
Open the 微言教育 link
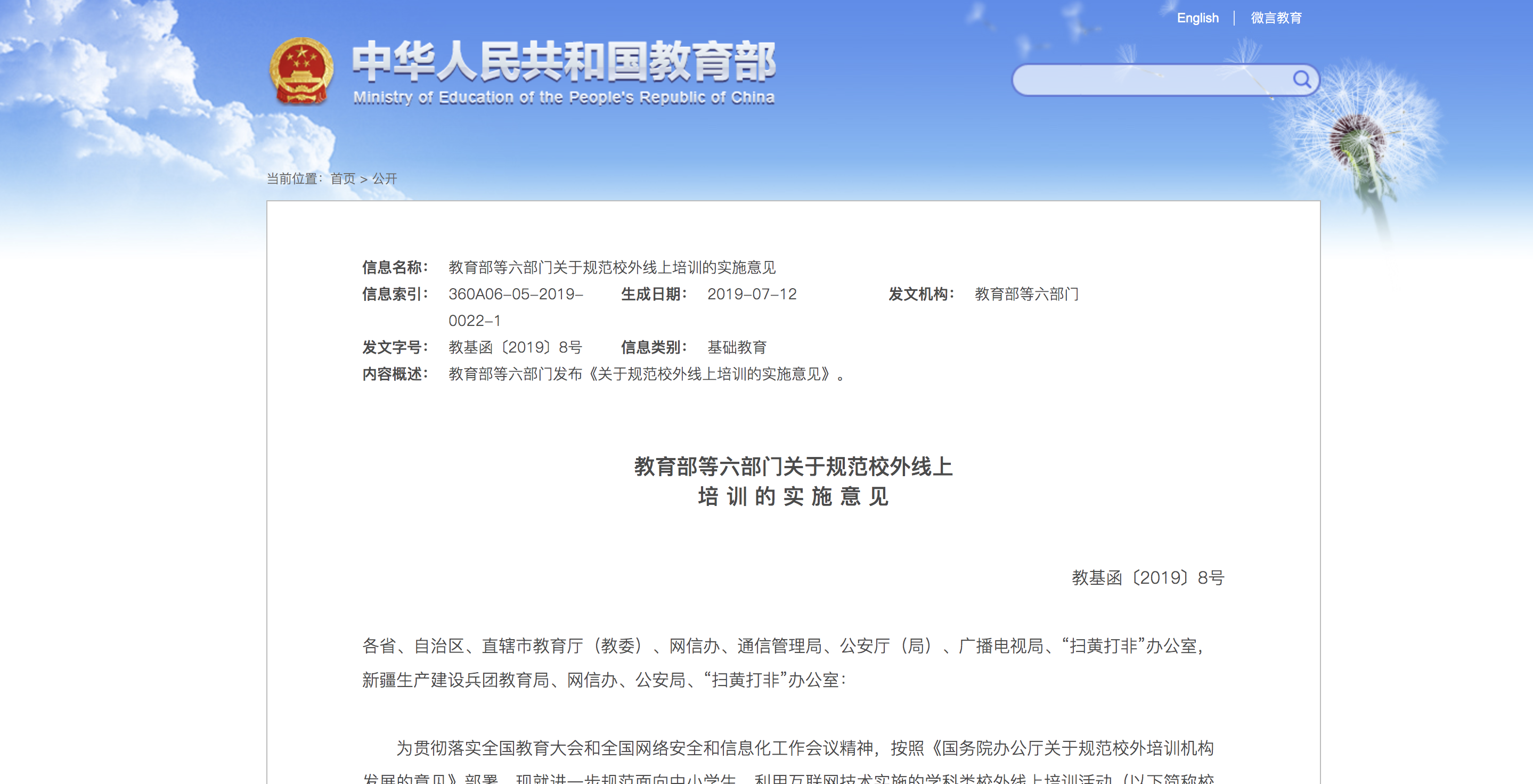point(1275,18)
